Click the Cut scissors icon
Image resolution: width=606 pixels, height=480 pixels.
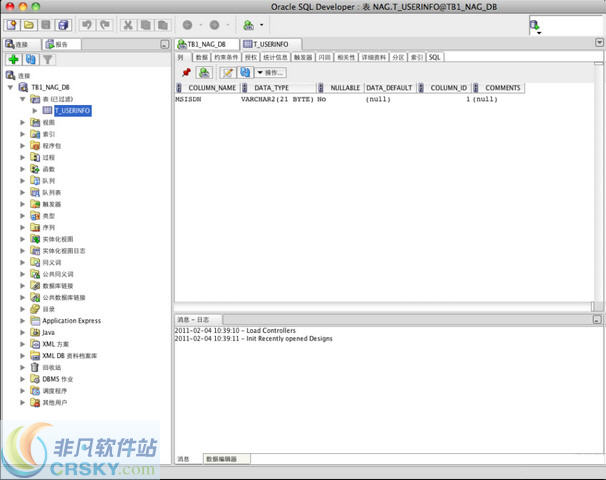[128, 25]
